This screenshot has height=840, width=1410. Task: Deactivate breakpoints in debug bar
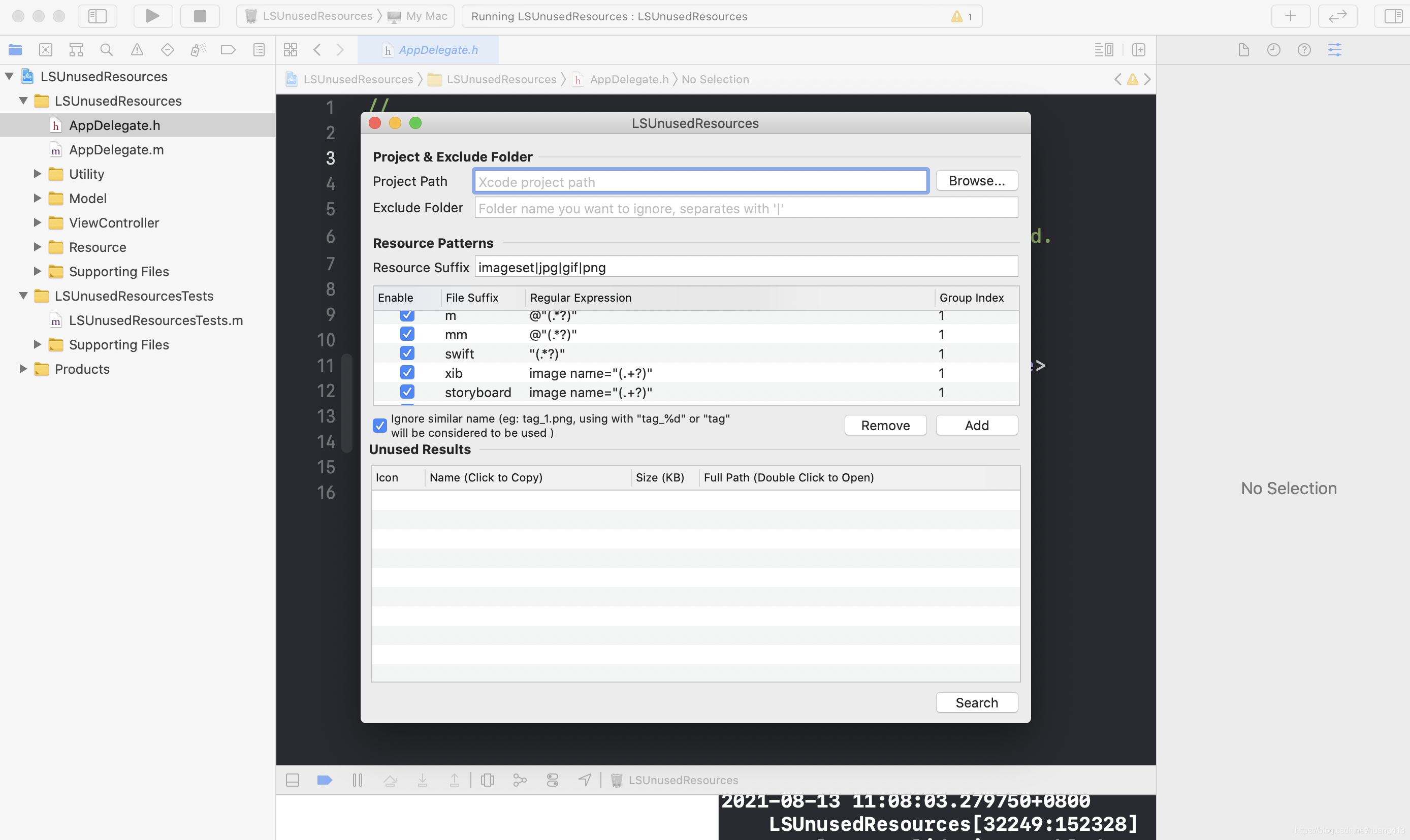click(325, 780)
